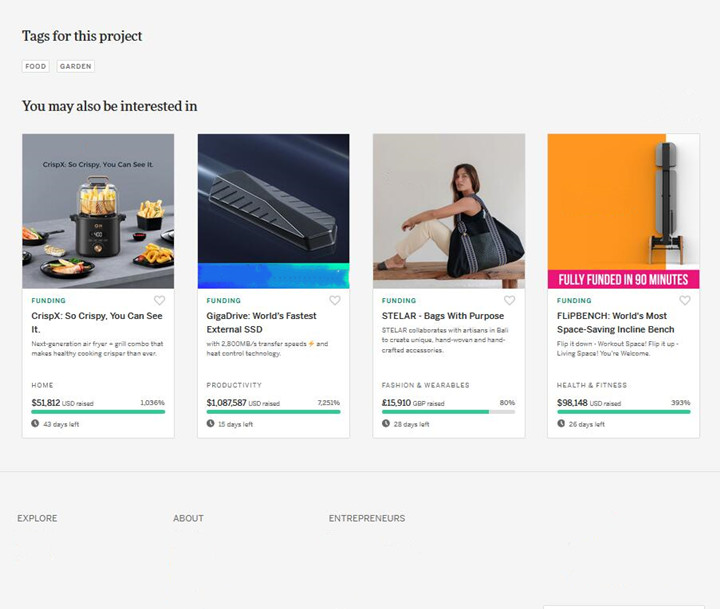Click the clock icon beside 26 days left
This screenshot has height=609, width=720.
click(561, 423)
